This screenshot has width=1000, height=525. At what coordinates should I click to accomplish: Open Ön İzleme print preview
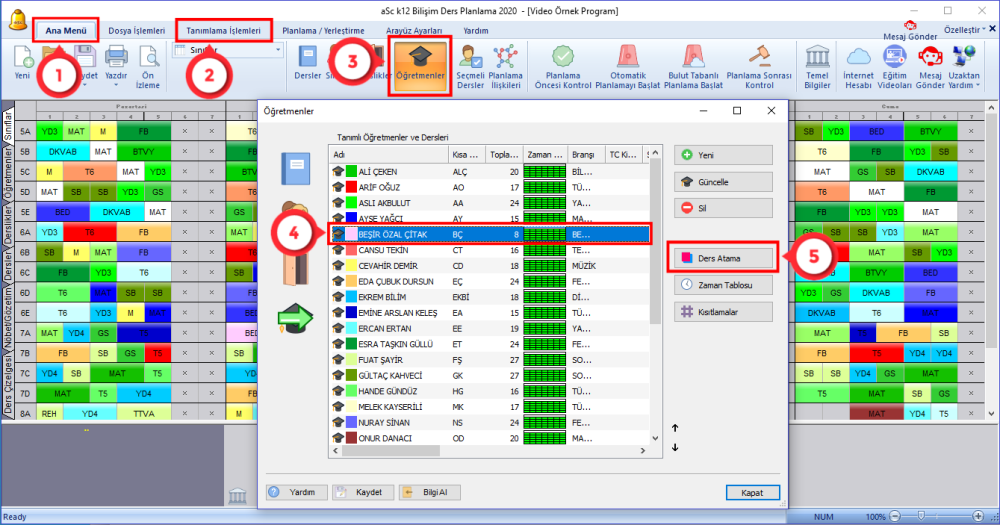148,67
